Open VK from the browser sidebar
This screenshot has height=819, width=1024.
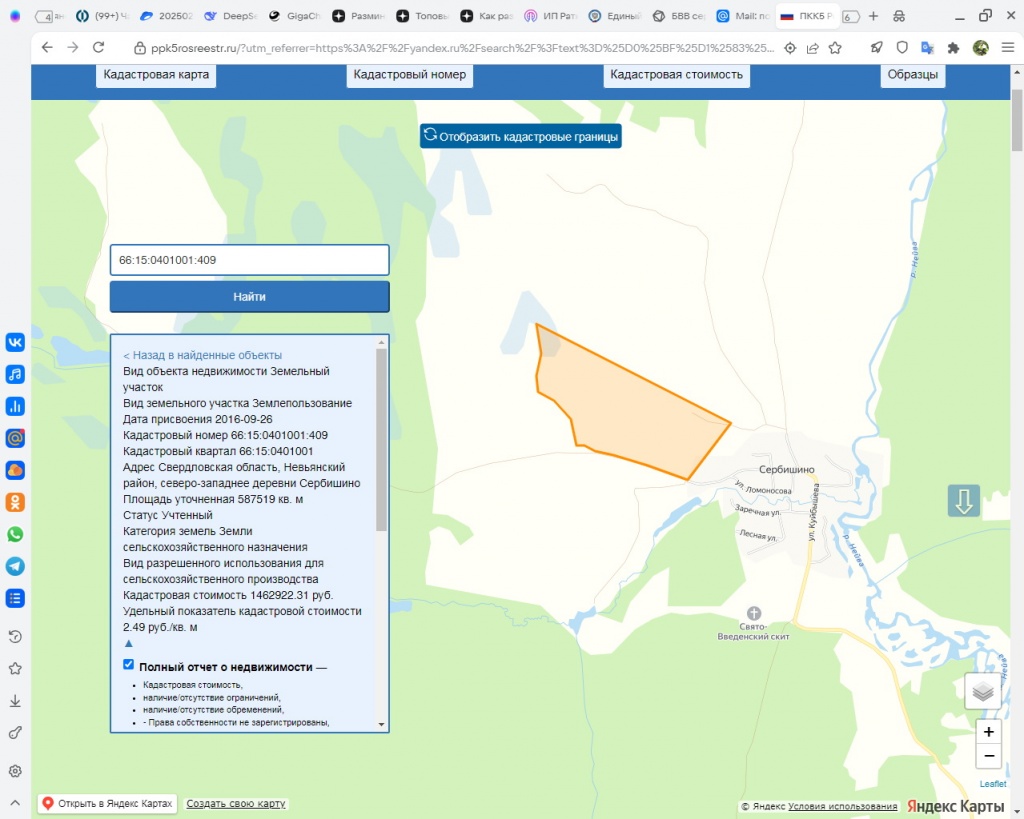pos(15,342)
